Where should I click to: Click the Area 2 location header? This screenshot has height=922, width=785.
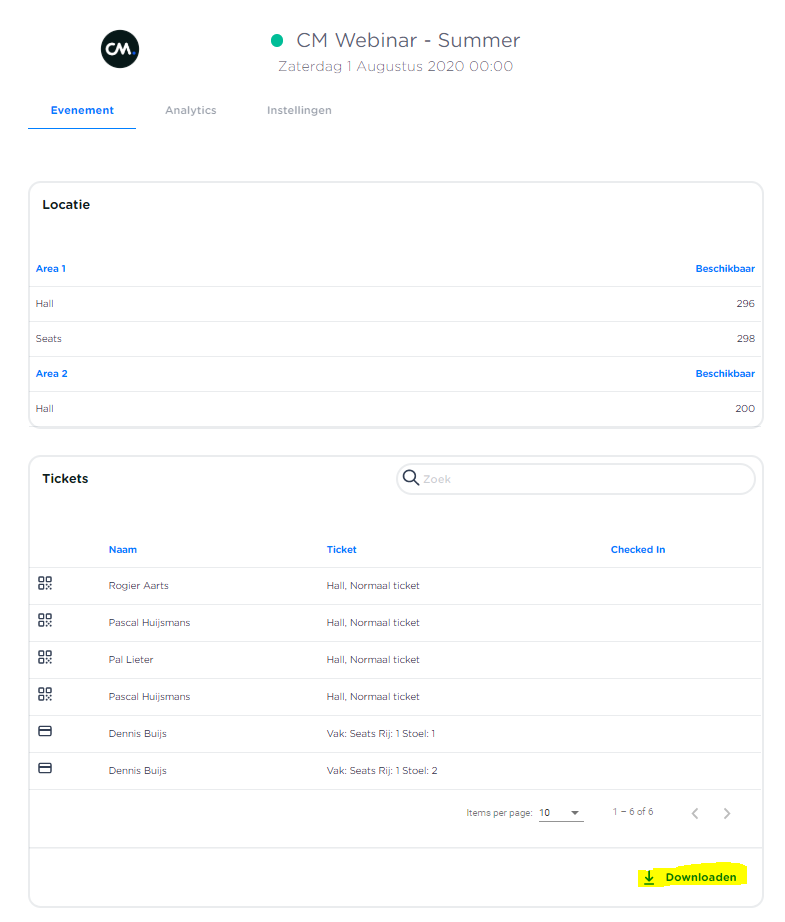(52, 373)
